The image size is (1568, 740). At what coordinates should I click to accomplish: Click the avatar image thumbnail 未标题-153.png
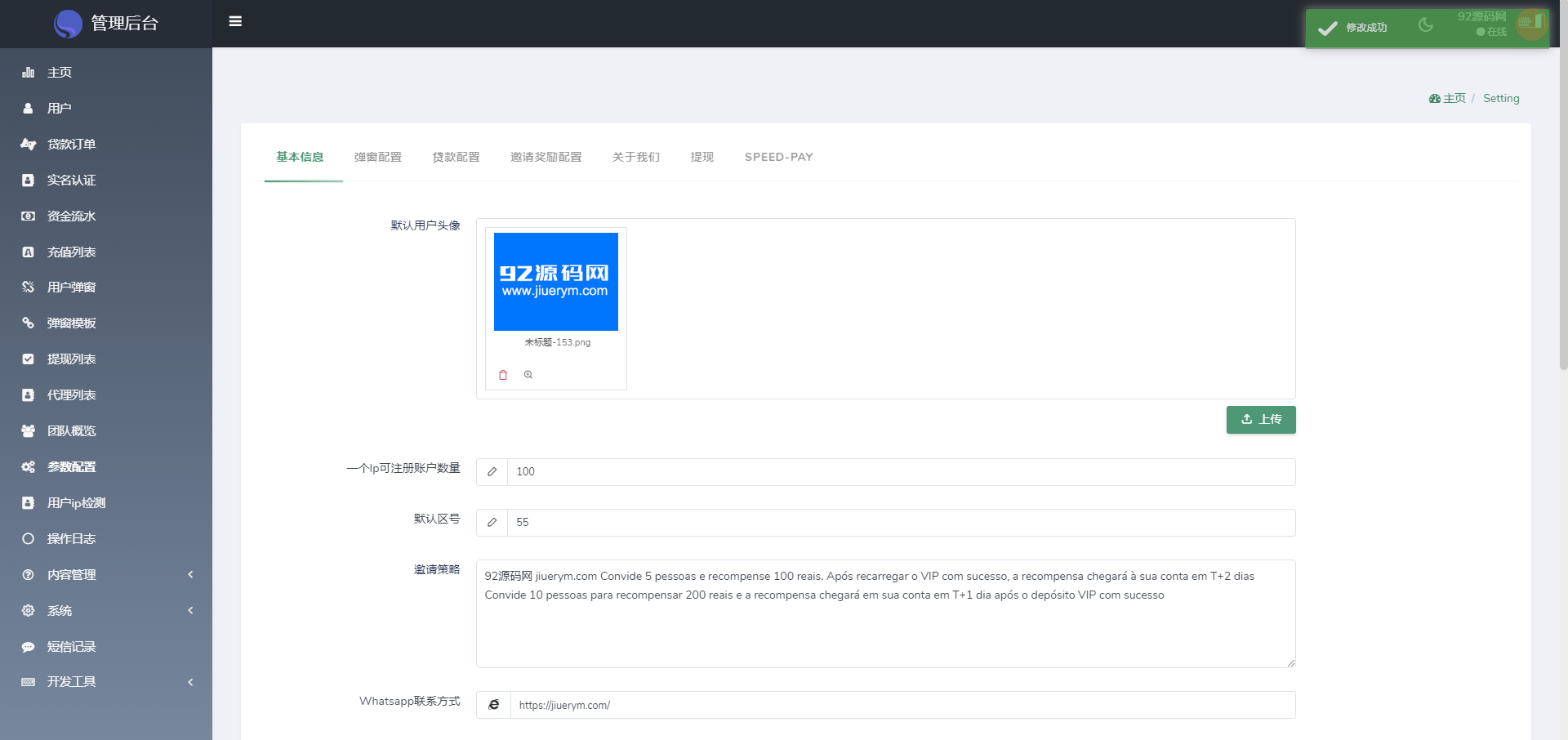556,282
